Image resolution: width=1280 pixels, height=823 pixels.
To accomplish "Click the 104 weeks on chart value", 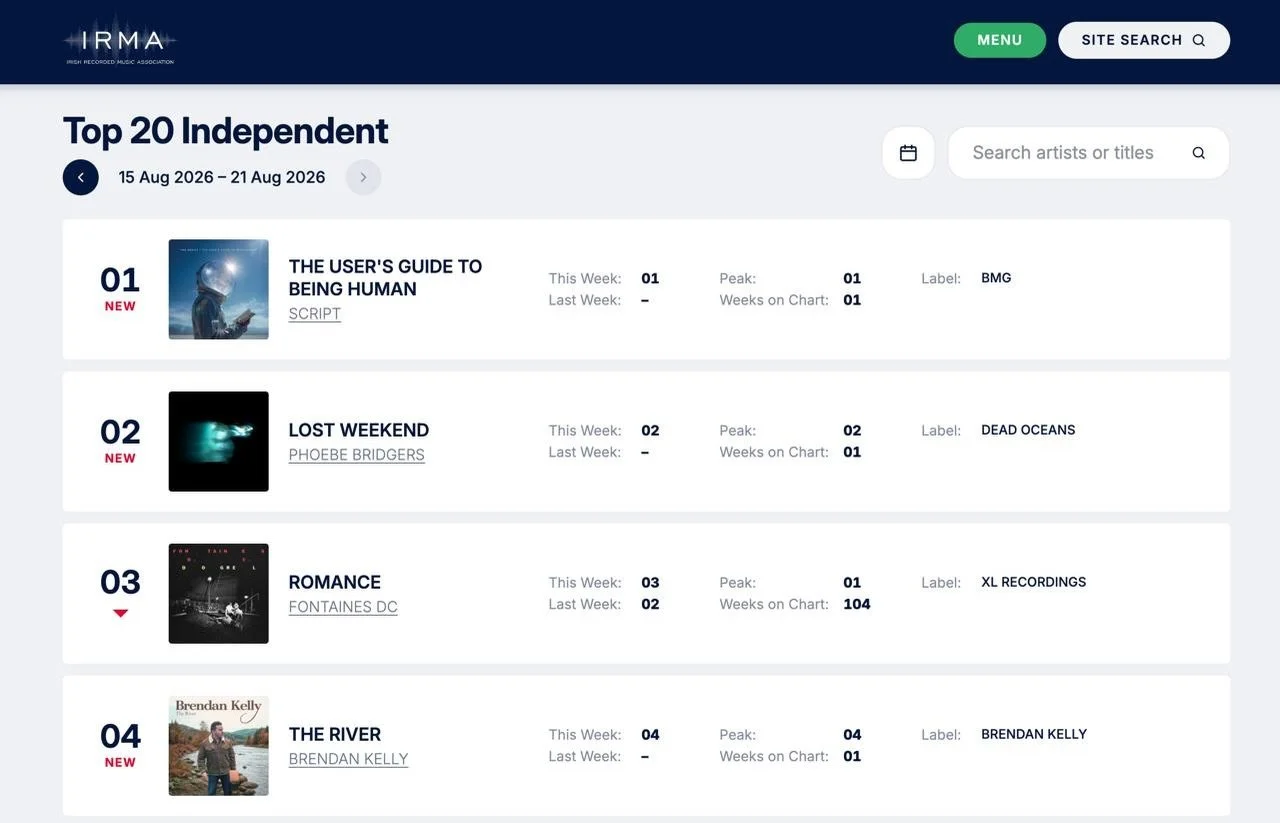I will click(857, 604).
